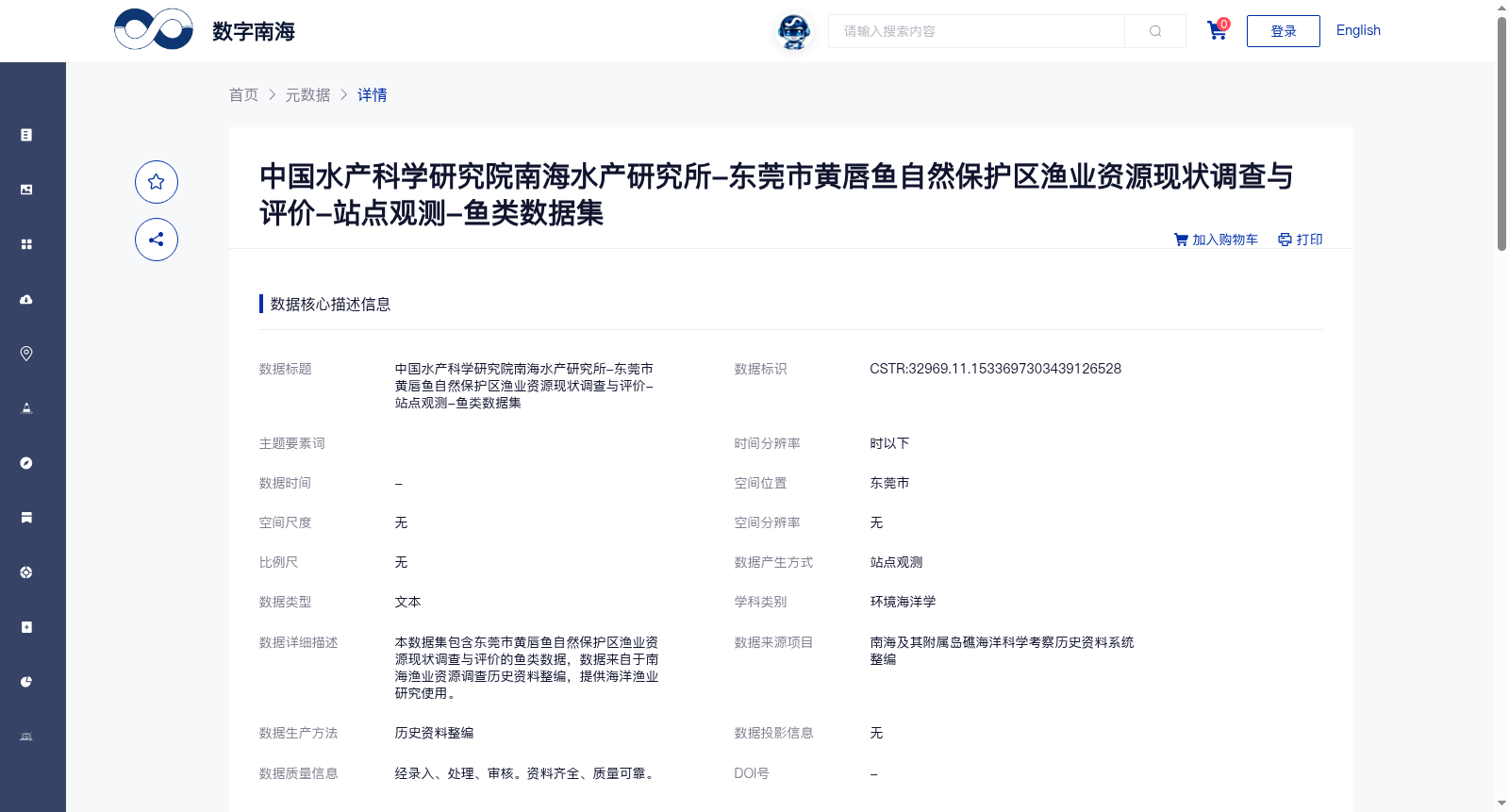This screenshot has height=812, width=1509.
Task: Click the 比例尺 label
Action: tap(278, 562)
